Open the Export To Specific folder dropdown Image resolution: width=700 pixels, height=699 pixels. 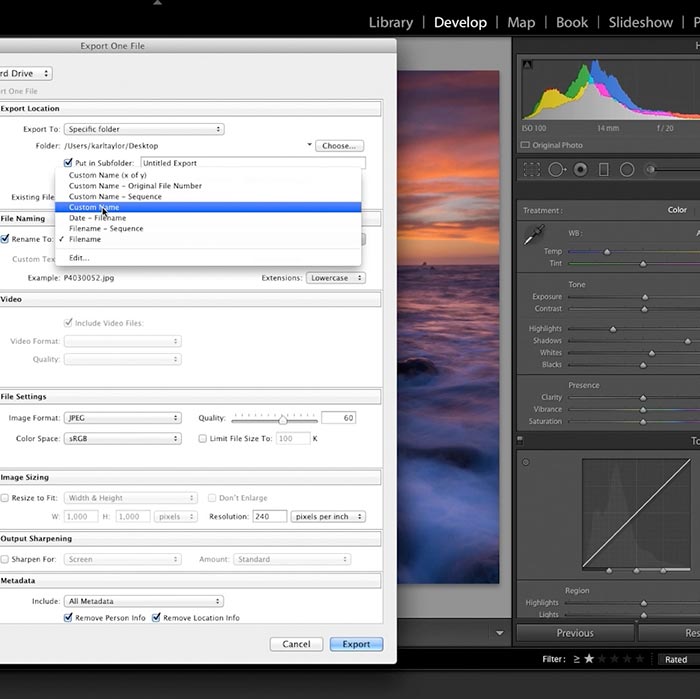[x=144, y=129]
